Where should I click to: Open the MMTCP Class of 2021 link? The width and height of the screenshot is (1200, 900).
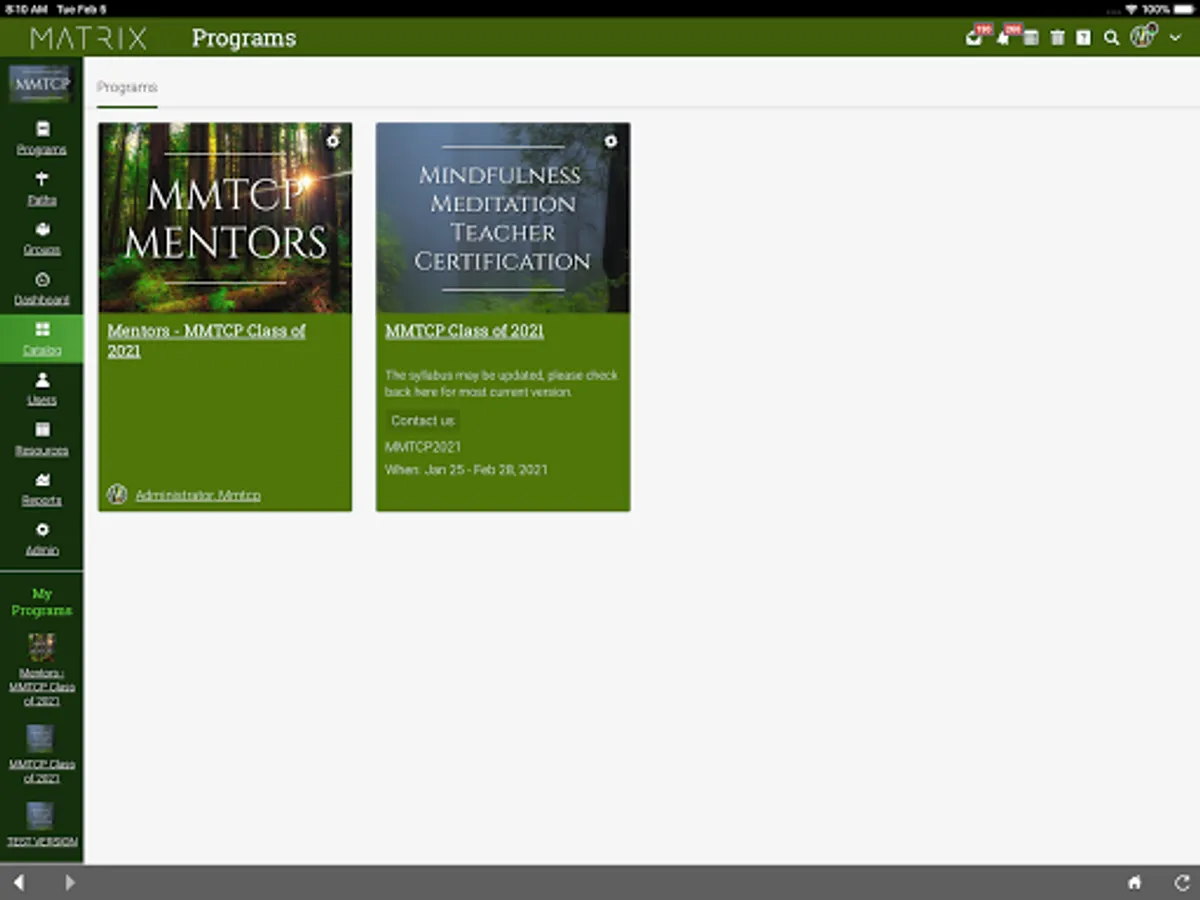pyautogui.click(x=464, y=331)
